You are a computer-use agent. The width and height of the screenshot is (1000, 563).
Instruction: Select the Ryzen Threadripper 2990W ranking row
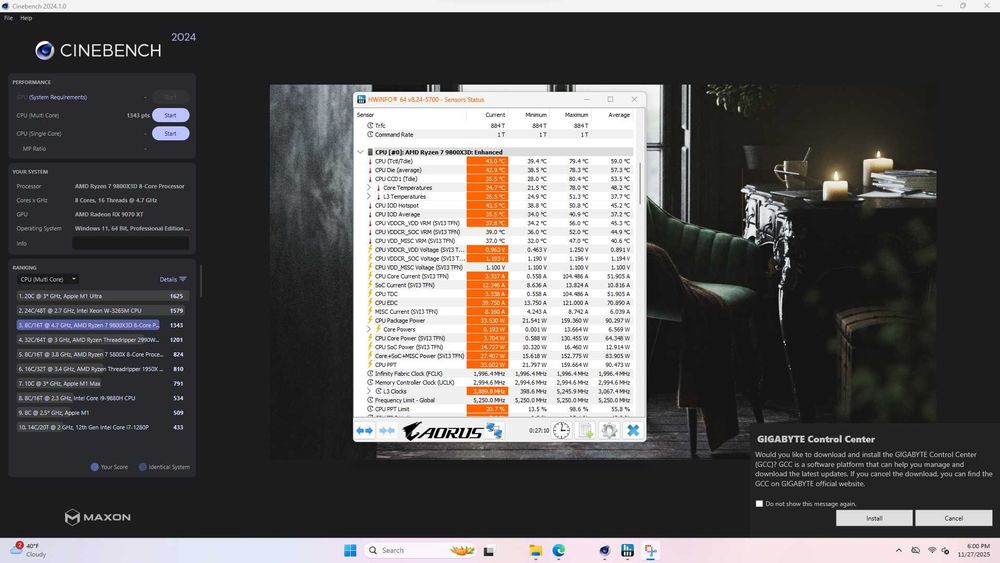coord(101,340)
